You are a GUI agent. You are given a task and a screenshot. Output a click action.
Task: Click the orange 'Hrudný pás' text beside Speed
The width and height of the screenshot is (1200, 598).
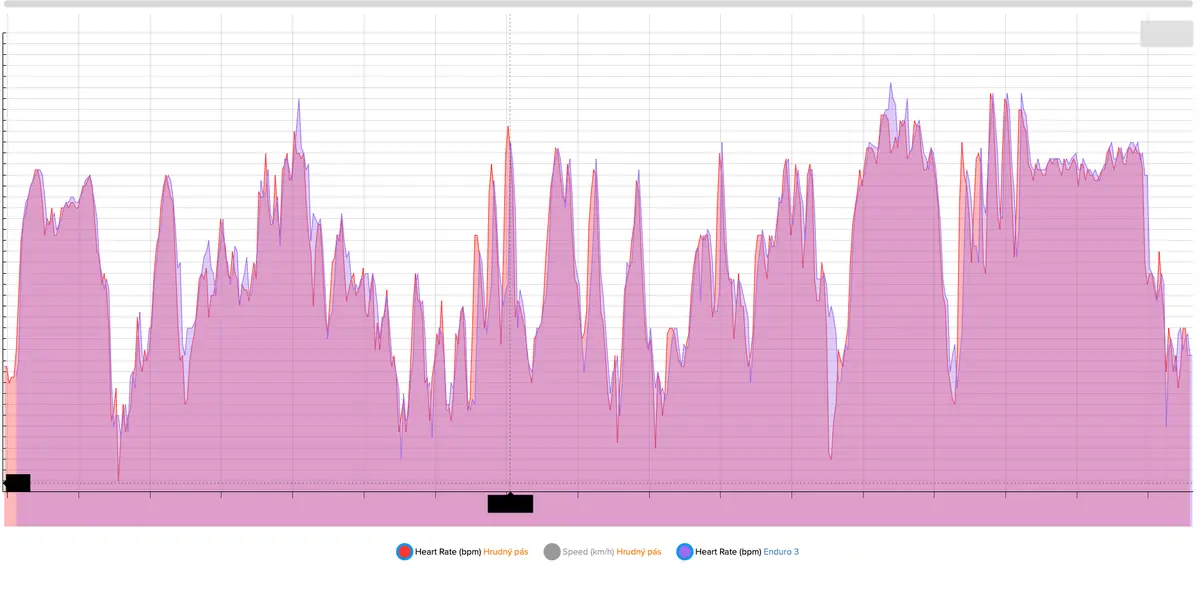(638, 551)
